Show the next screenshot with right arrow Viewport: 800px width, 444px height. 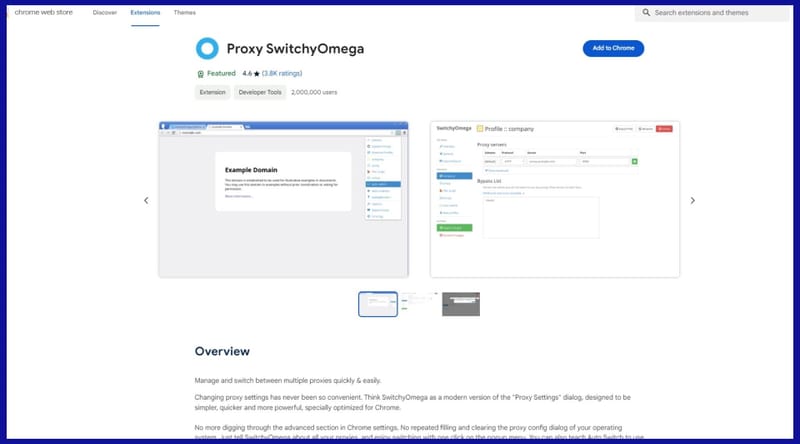click(x=692, y=200)
